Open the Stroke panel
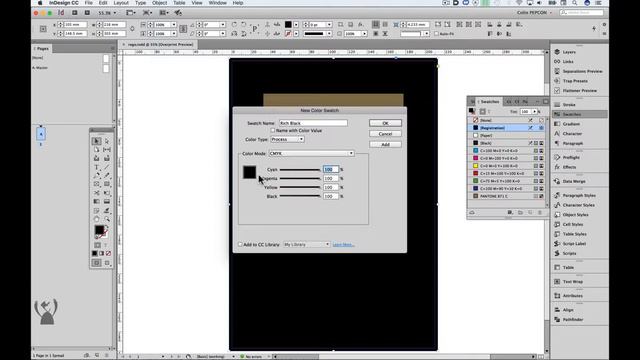The height and width of the screenshot is (360, 640). point(569,105)
